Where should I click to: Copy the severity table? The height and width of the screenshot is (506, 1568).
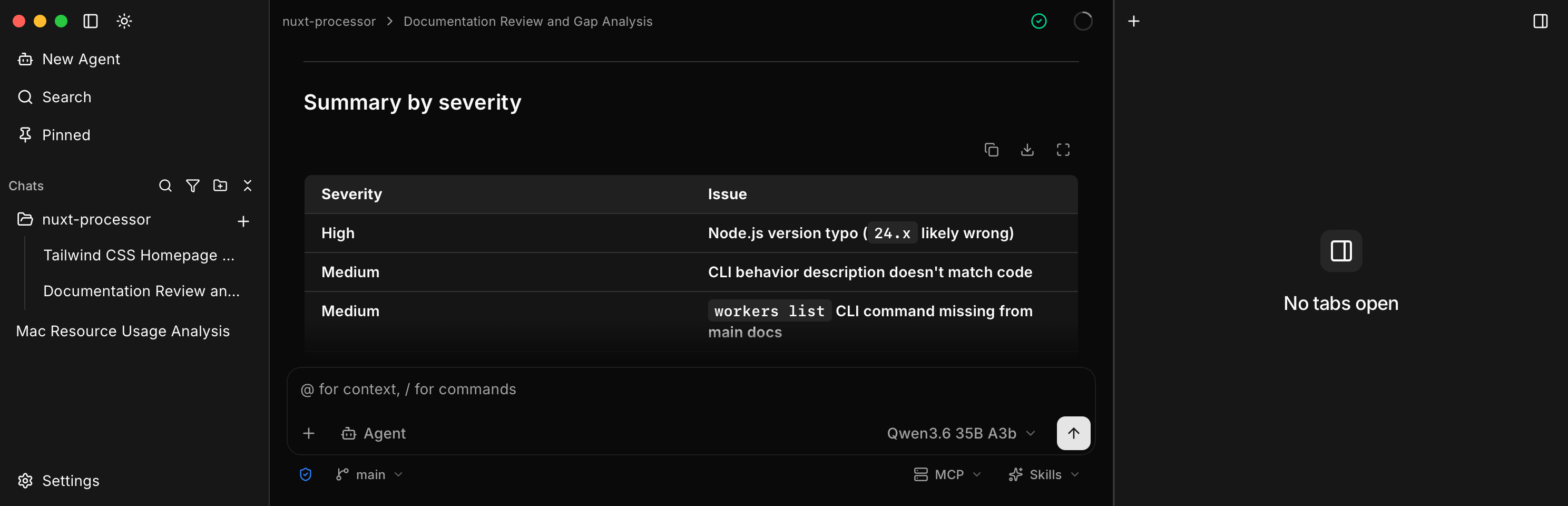(992, 150)
